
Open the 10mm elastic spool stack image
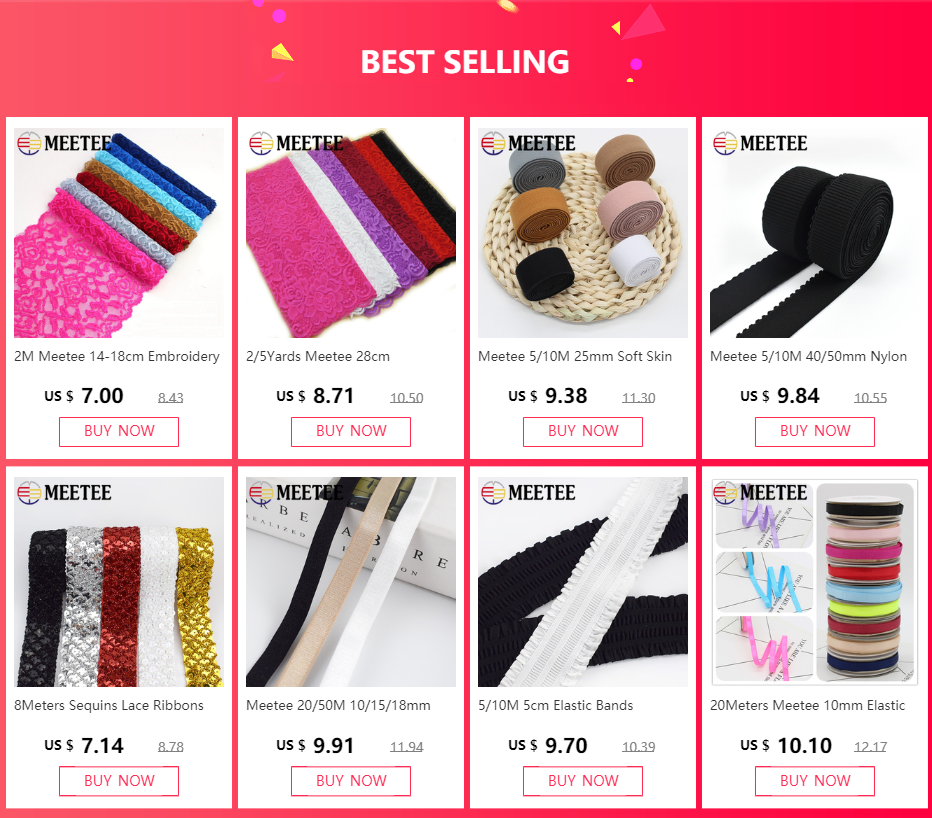[814, 582]
